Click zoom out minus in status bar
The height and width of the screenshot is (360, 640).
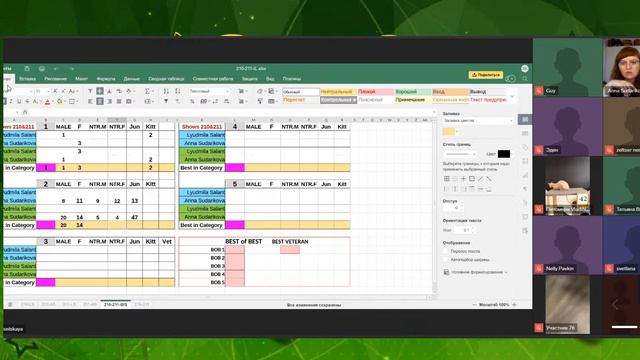[x=474, y=305]
